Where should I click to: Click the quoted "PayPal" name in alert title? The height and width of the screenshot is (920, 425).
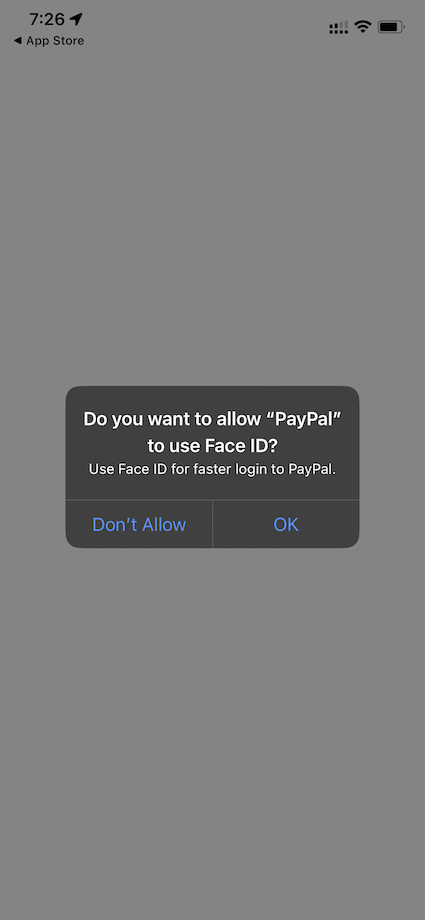(x=303, y=419)
